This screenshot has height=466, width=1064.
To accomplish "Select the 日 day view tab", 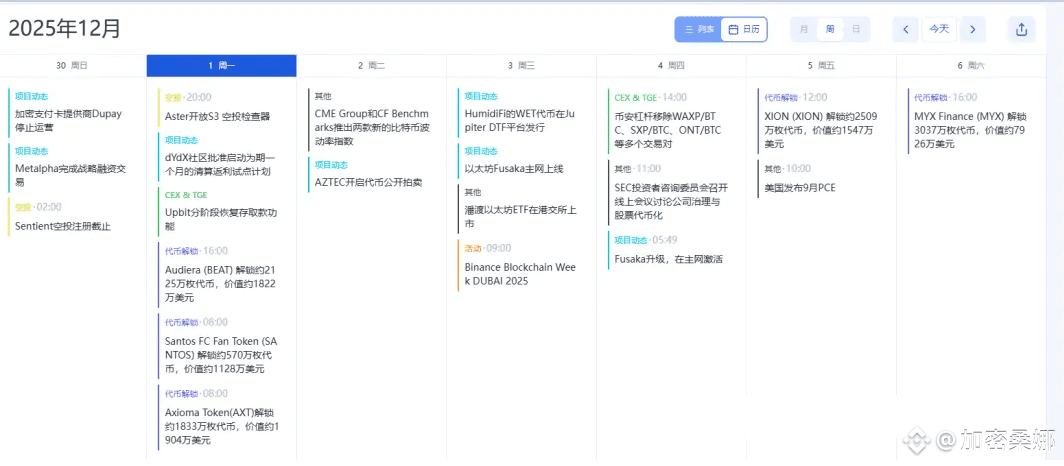I will coord(856,29).
